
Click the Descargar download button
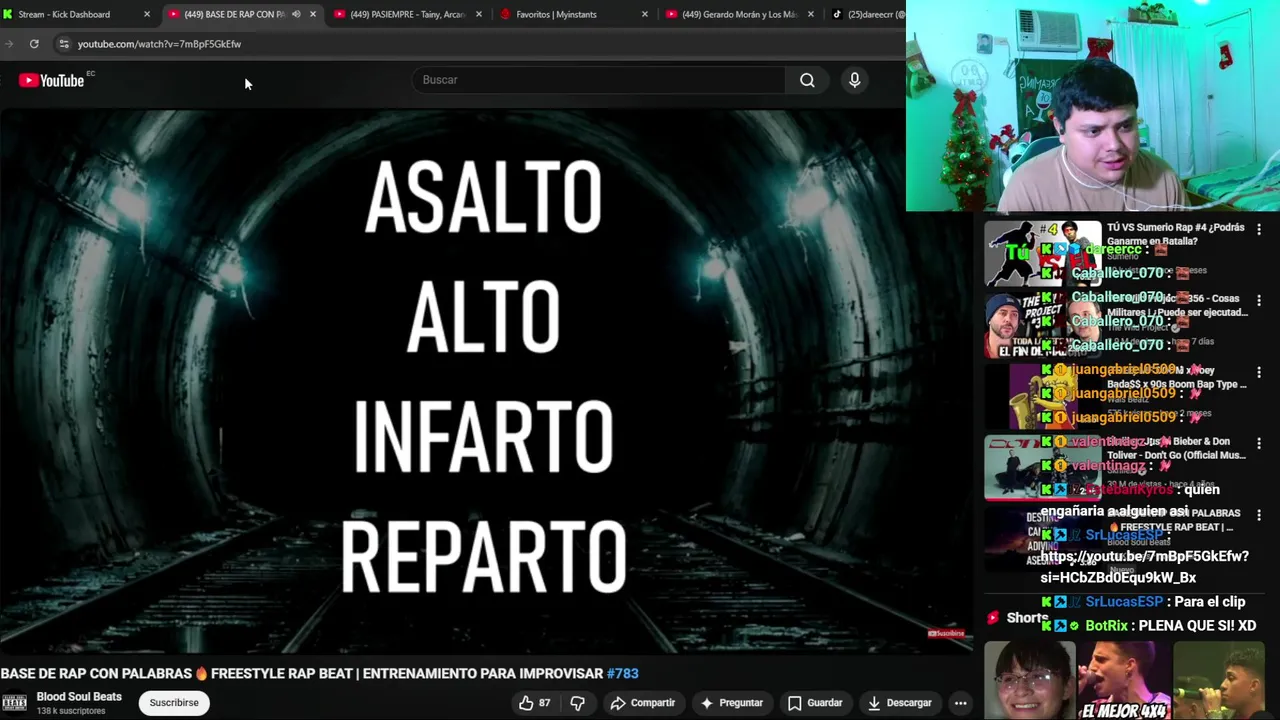point(900,703)
